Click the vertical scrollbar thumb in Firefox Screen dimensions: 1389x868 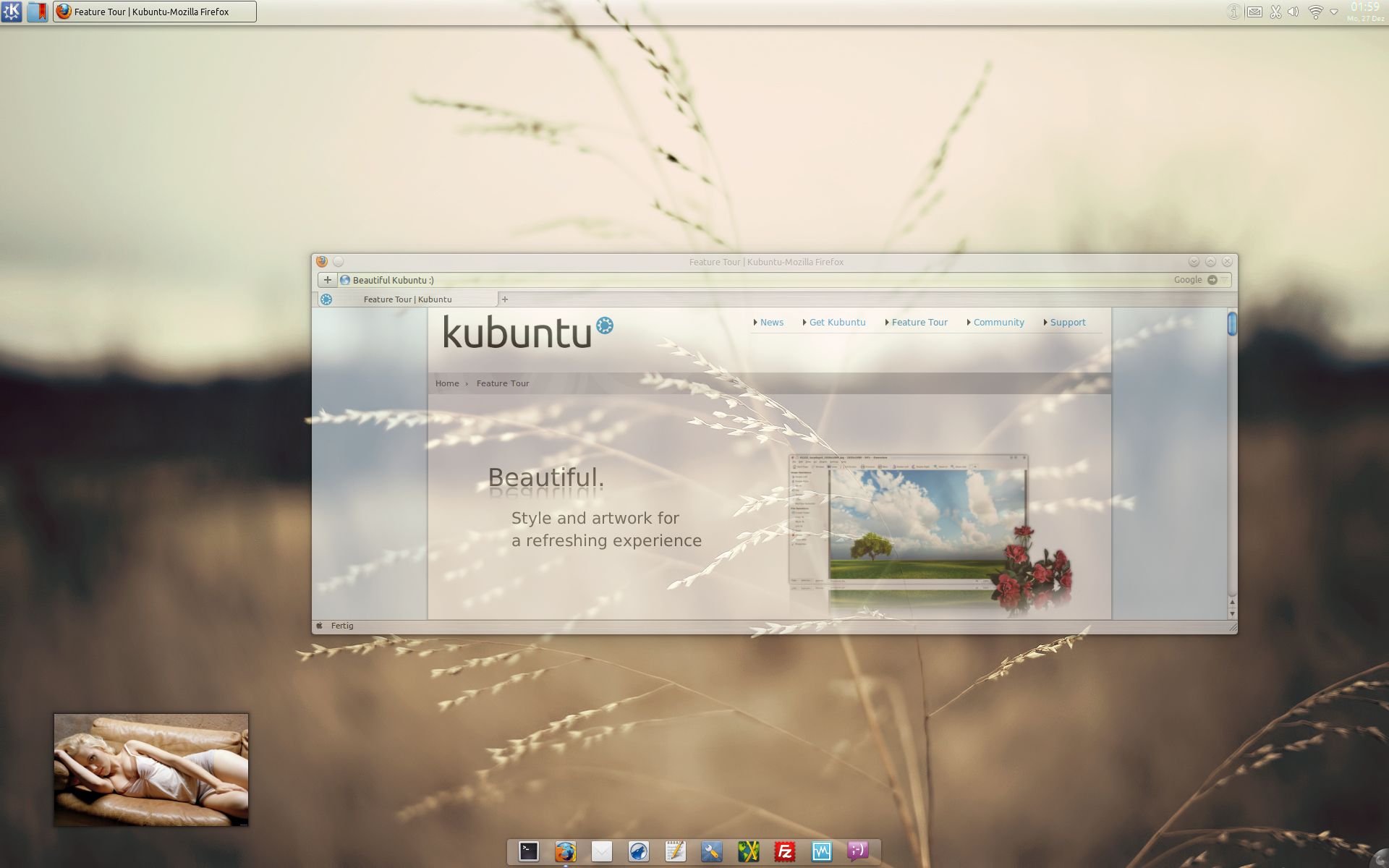pyautogui.click(x=1232, y=324)
